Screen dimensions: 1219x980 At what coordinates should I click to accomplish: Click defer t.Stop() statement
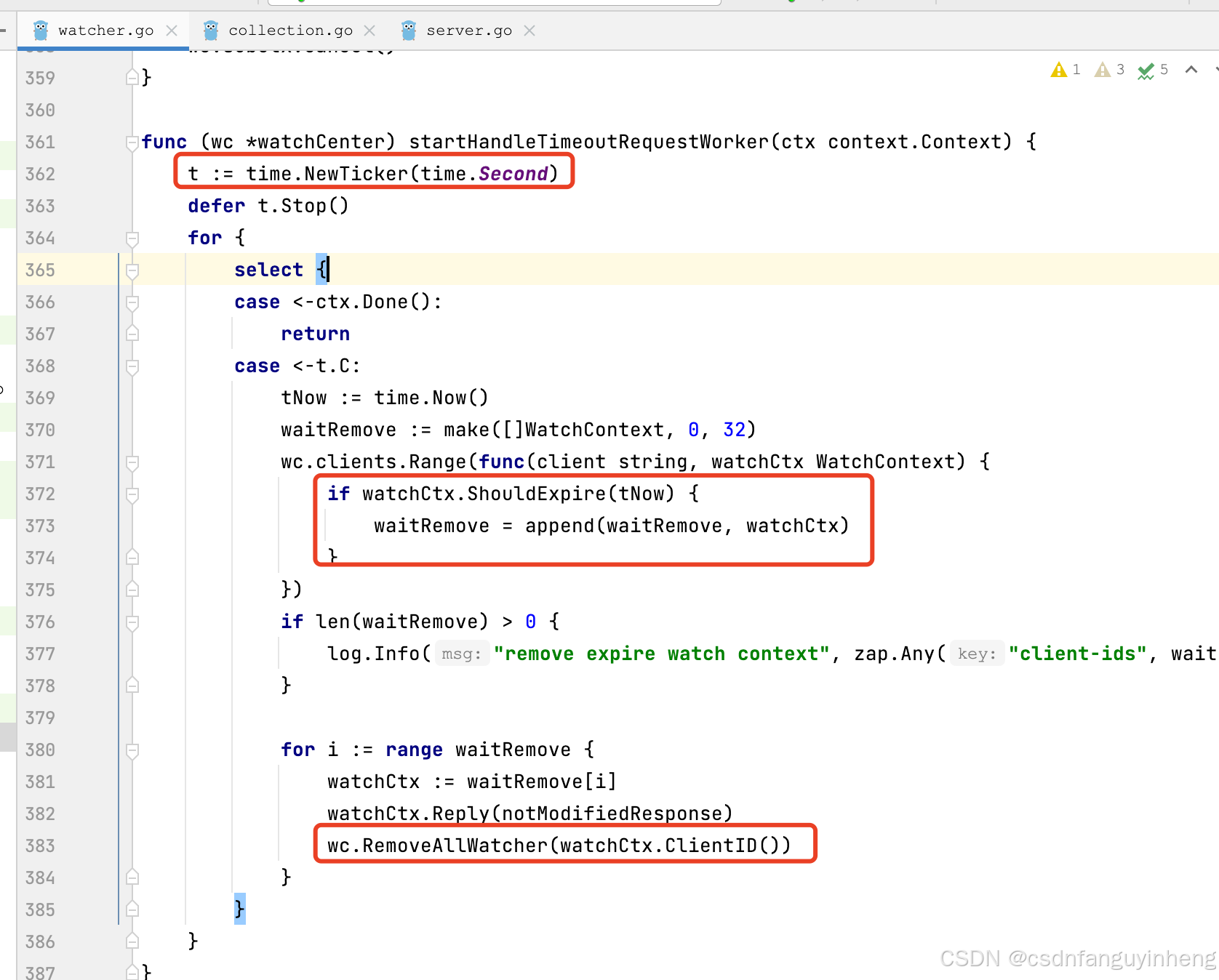[268, 206]
